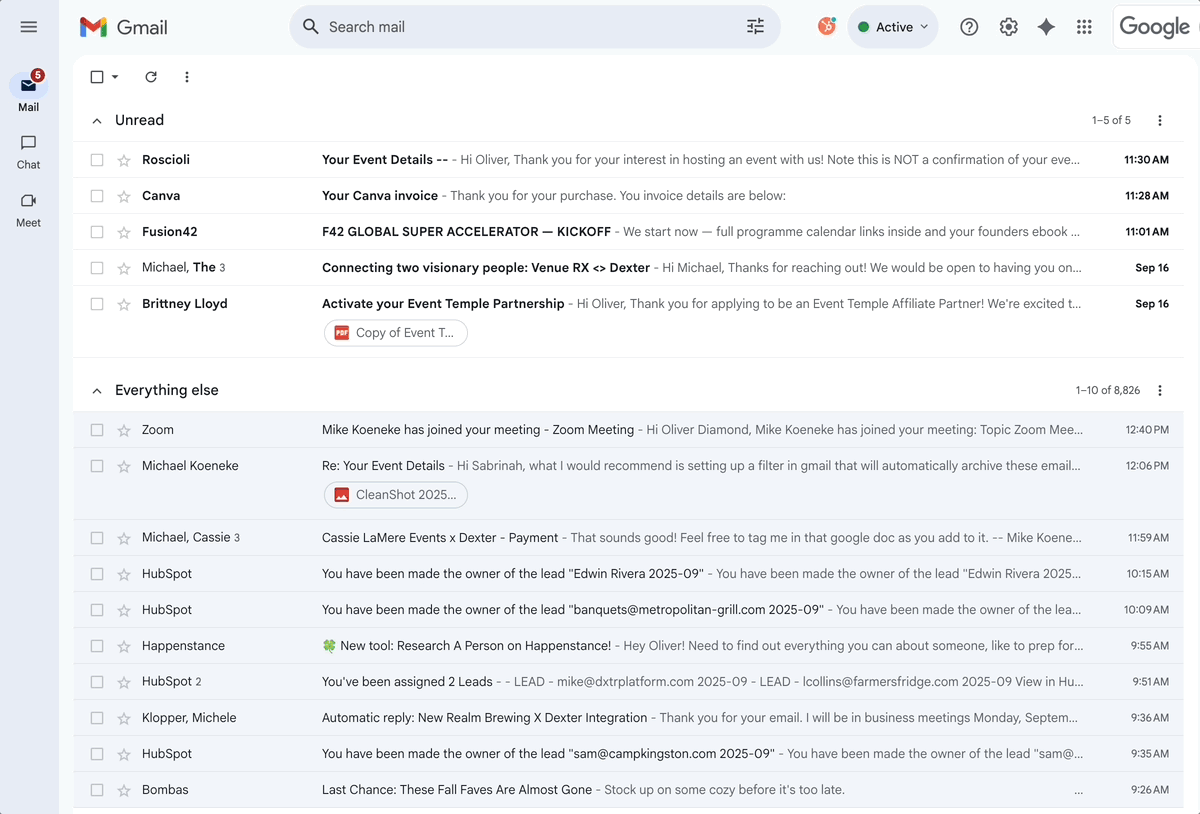The image size is (1200, 814).
Task: Open HubSpot banquets@metropolitan-grill.com lead email
Action: tap(628, 610)
